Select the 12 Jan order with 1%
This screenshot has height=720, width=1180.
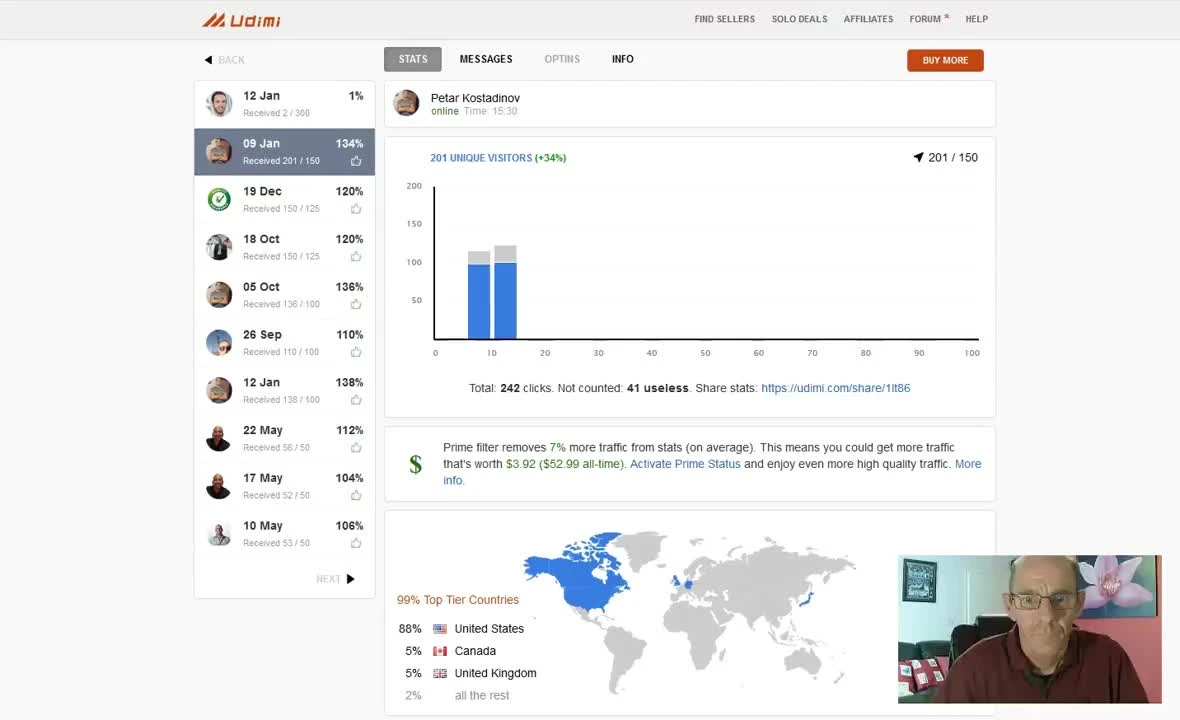tap(284, 104)
